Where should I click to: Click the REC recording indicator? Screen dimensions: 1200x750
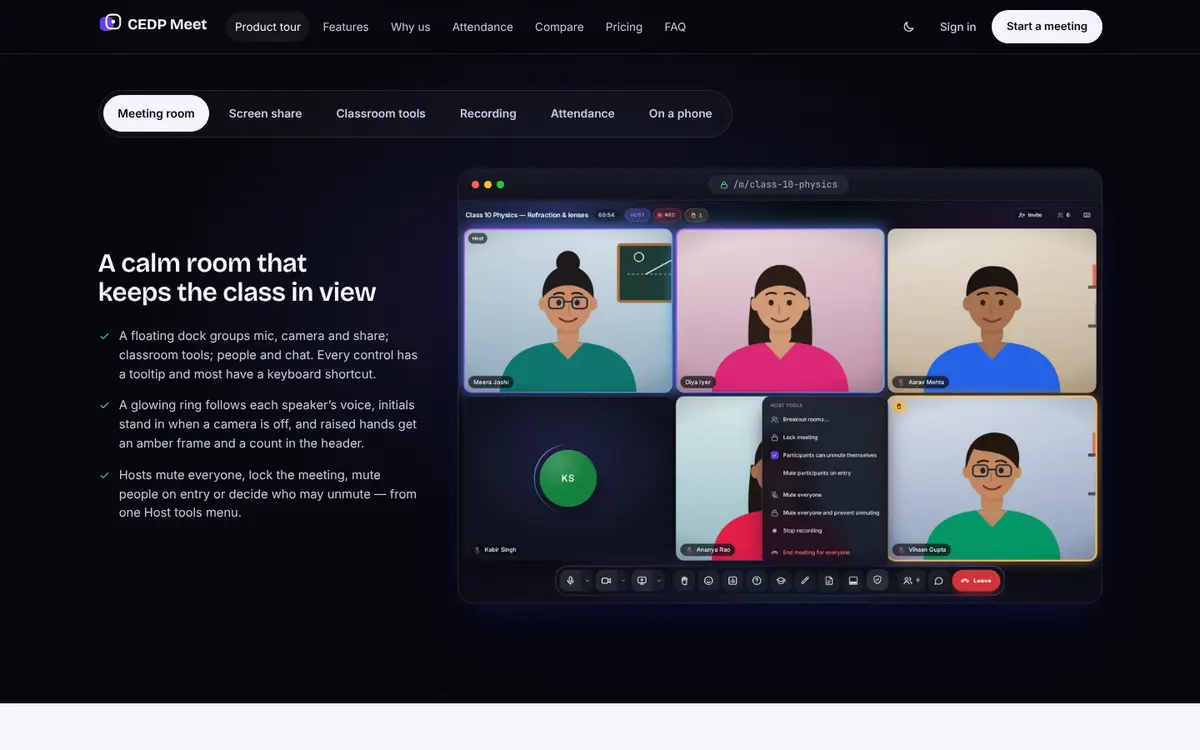click(666, 215)
